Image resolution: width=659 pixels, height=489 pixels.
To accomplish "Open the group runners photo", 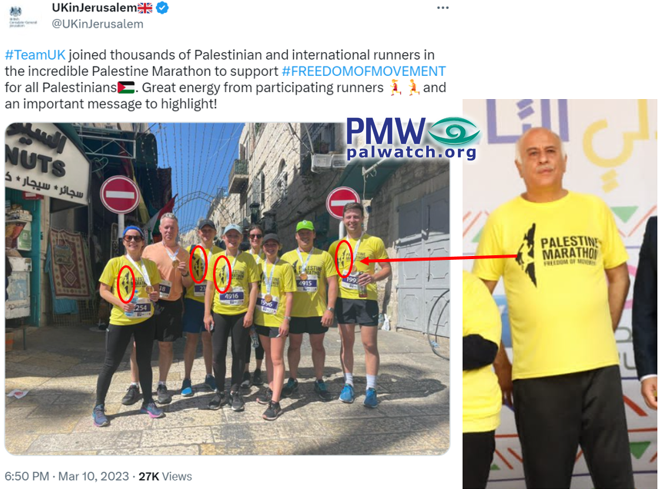I will (x=227, y=289).
